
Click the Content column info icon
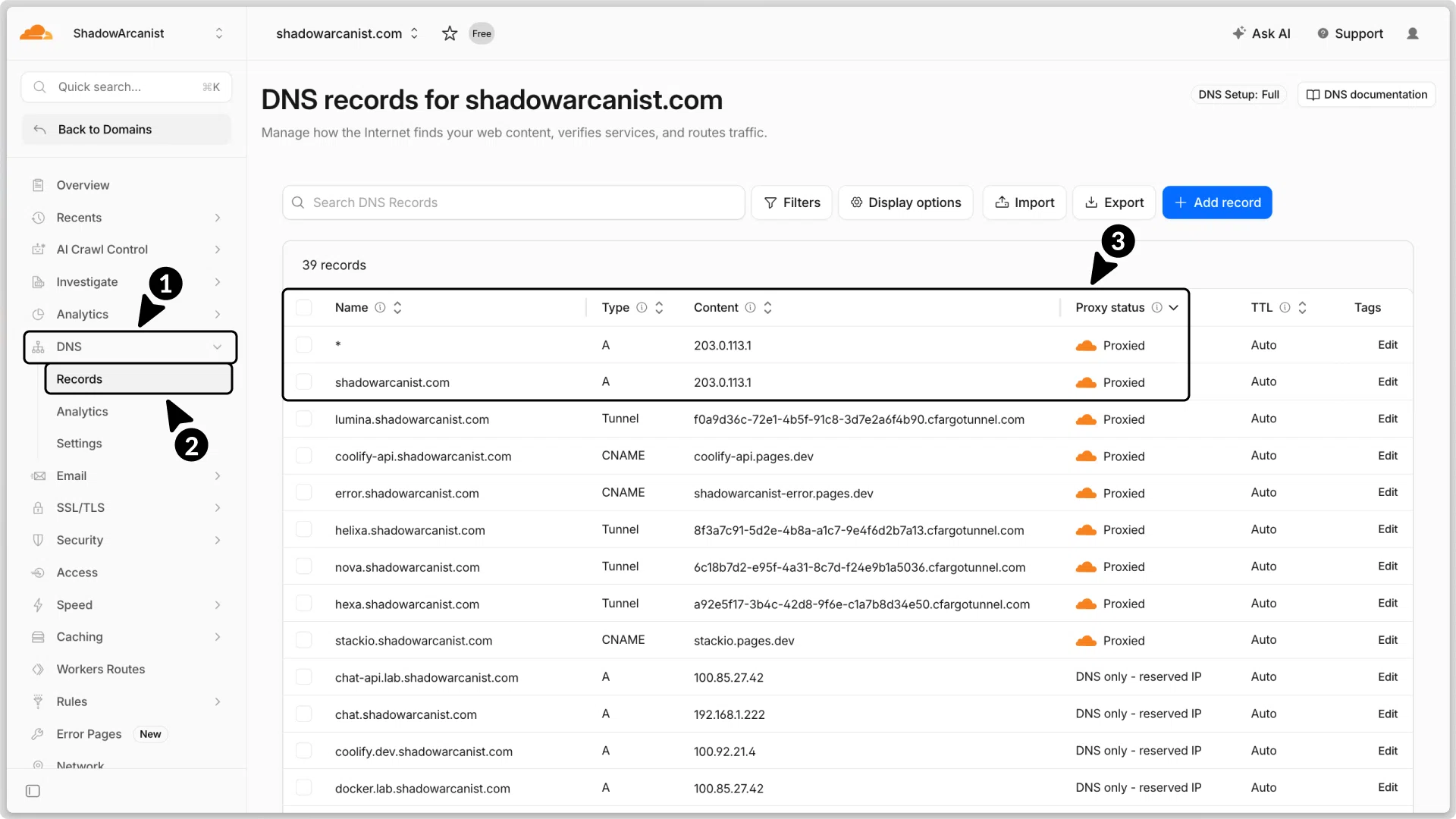click(x=750, y=307)
